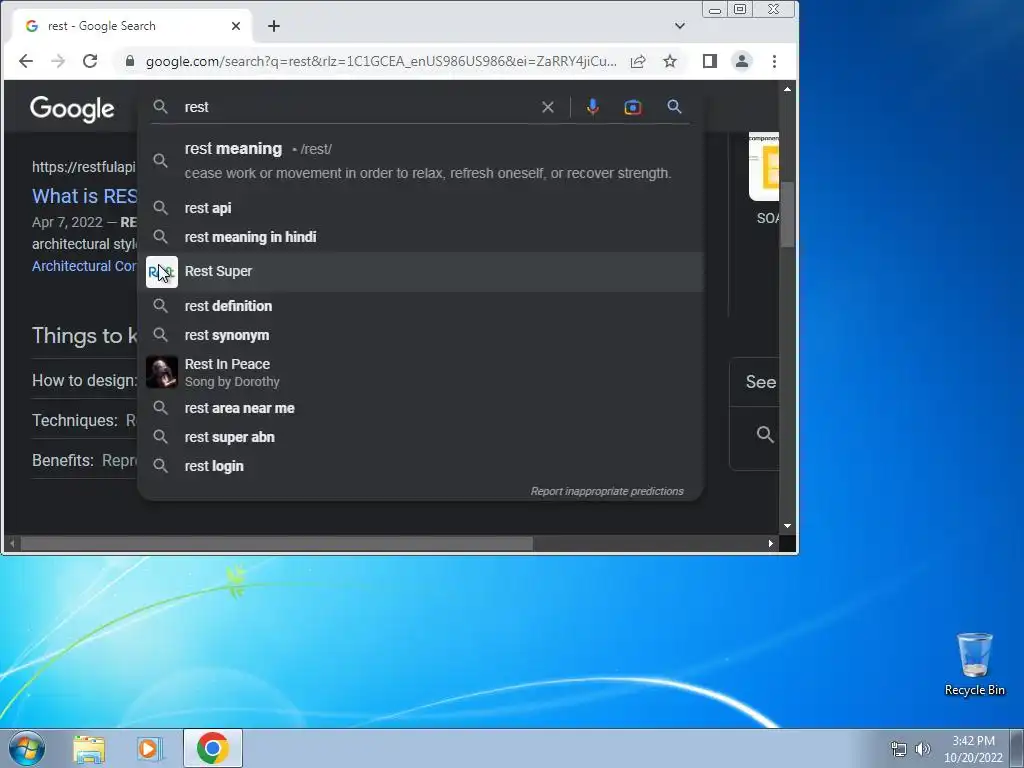Select suggestion 'rest definition'
Screen dimensions: 1024x768
pos(421,306)
